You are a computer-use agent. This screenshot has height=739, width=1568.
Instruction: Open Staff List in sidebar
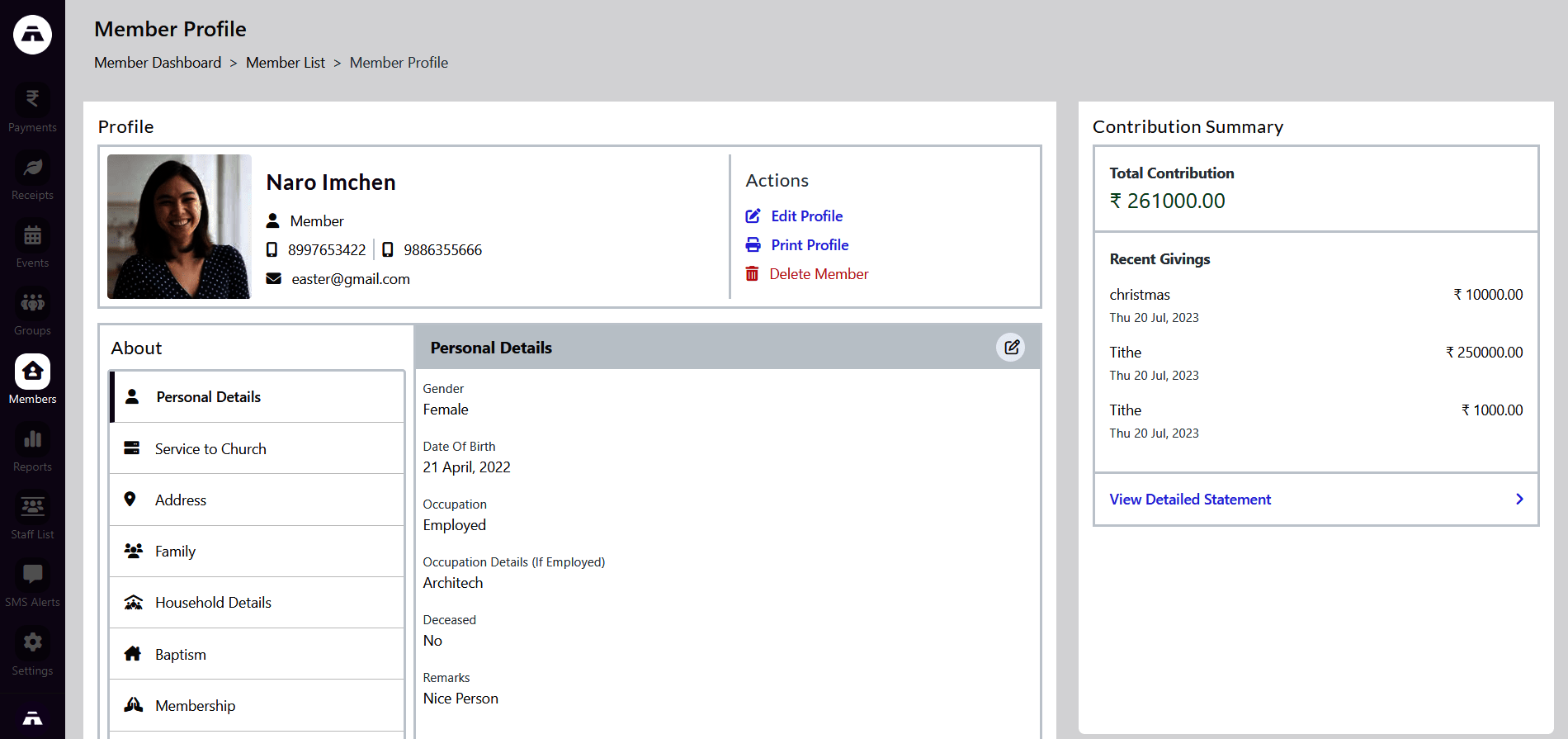[x=32, y=508]
